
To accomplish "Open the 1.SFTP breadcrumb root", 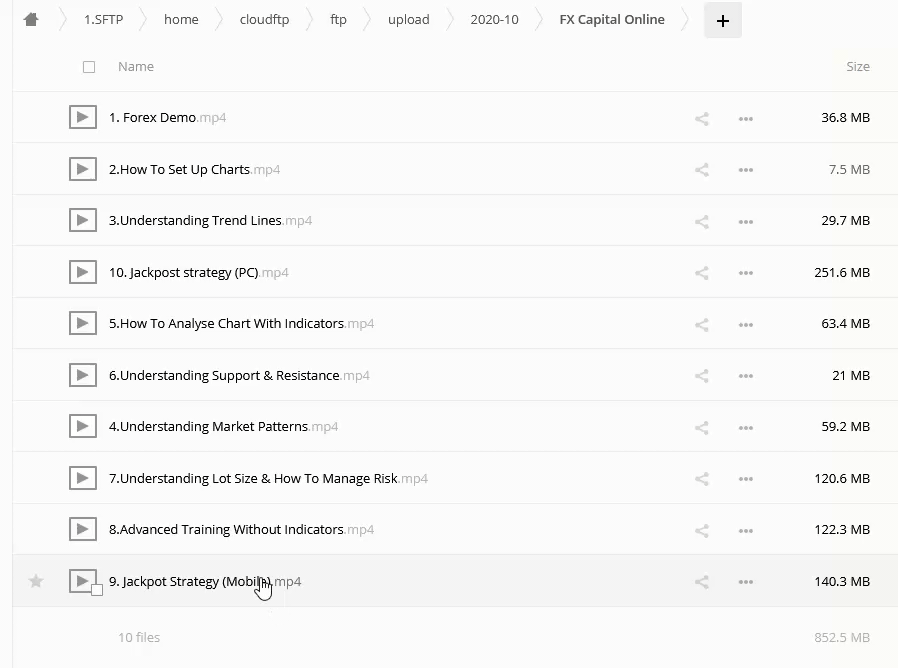I will (103, 19).
